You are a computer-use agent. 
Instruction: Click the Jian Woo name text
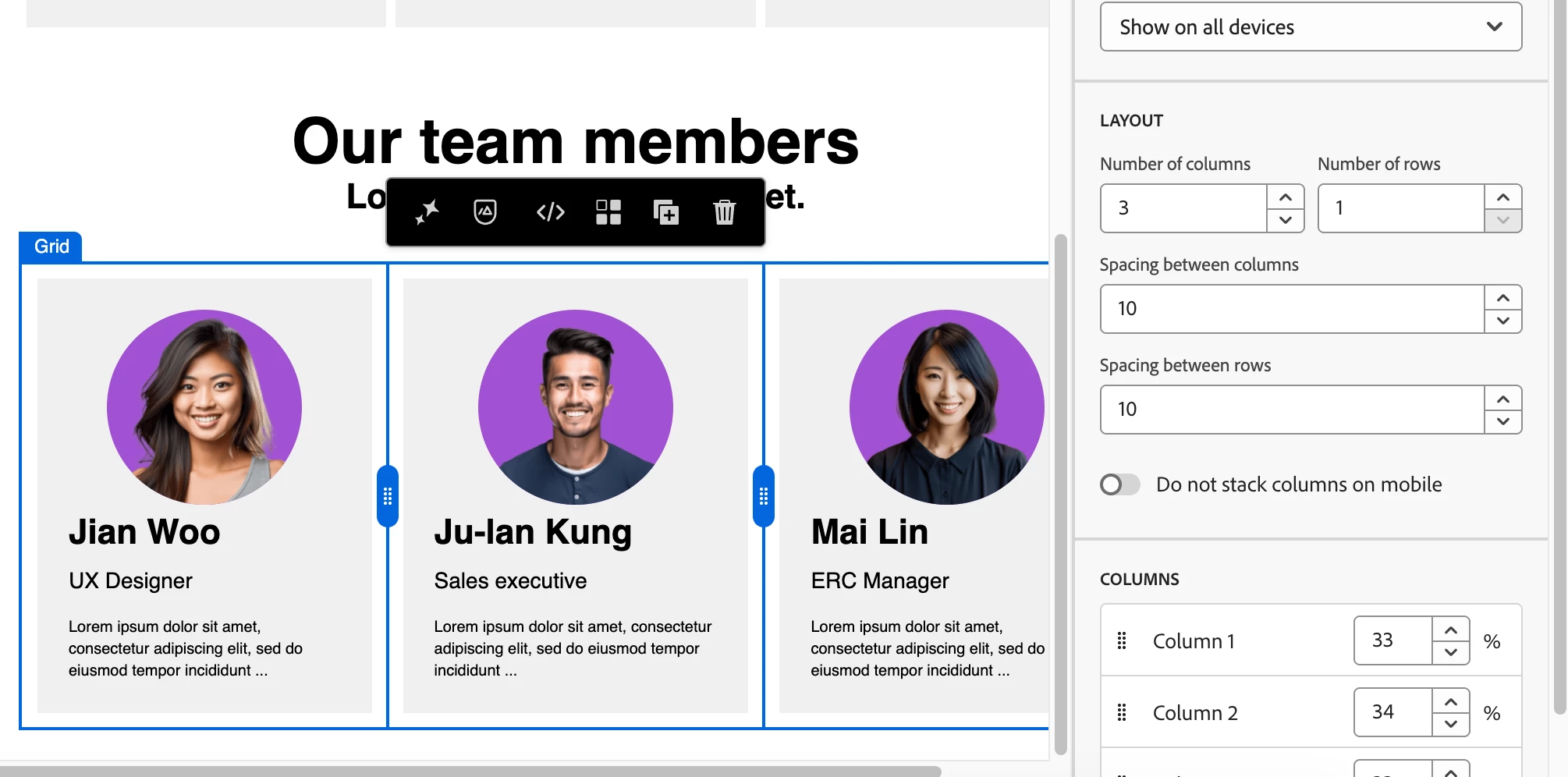[x=144, y=532]
